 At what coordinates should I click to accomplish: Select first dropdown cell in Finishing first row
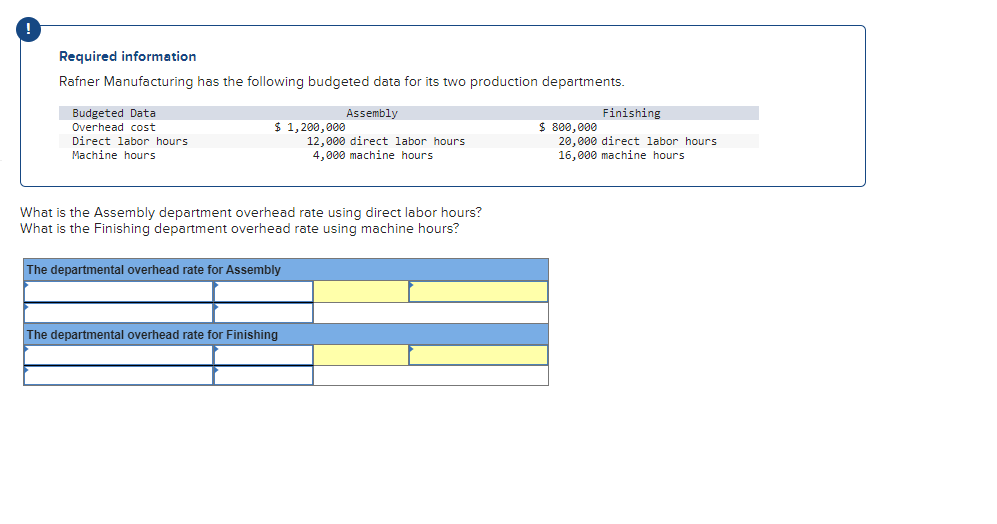[118, 355]
